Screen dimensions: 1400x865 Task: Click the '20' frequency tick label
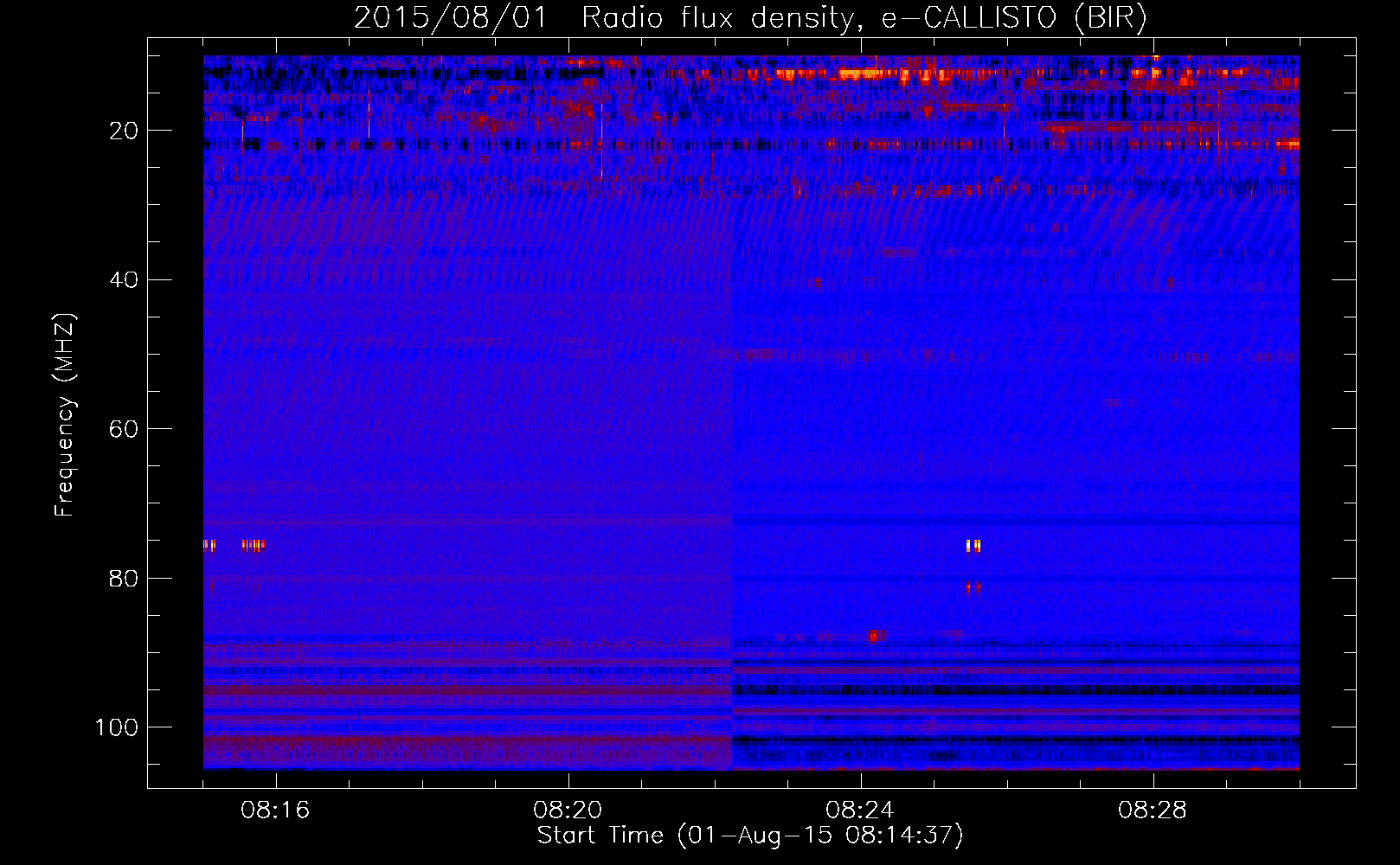[124, 131]
